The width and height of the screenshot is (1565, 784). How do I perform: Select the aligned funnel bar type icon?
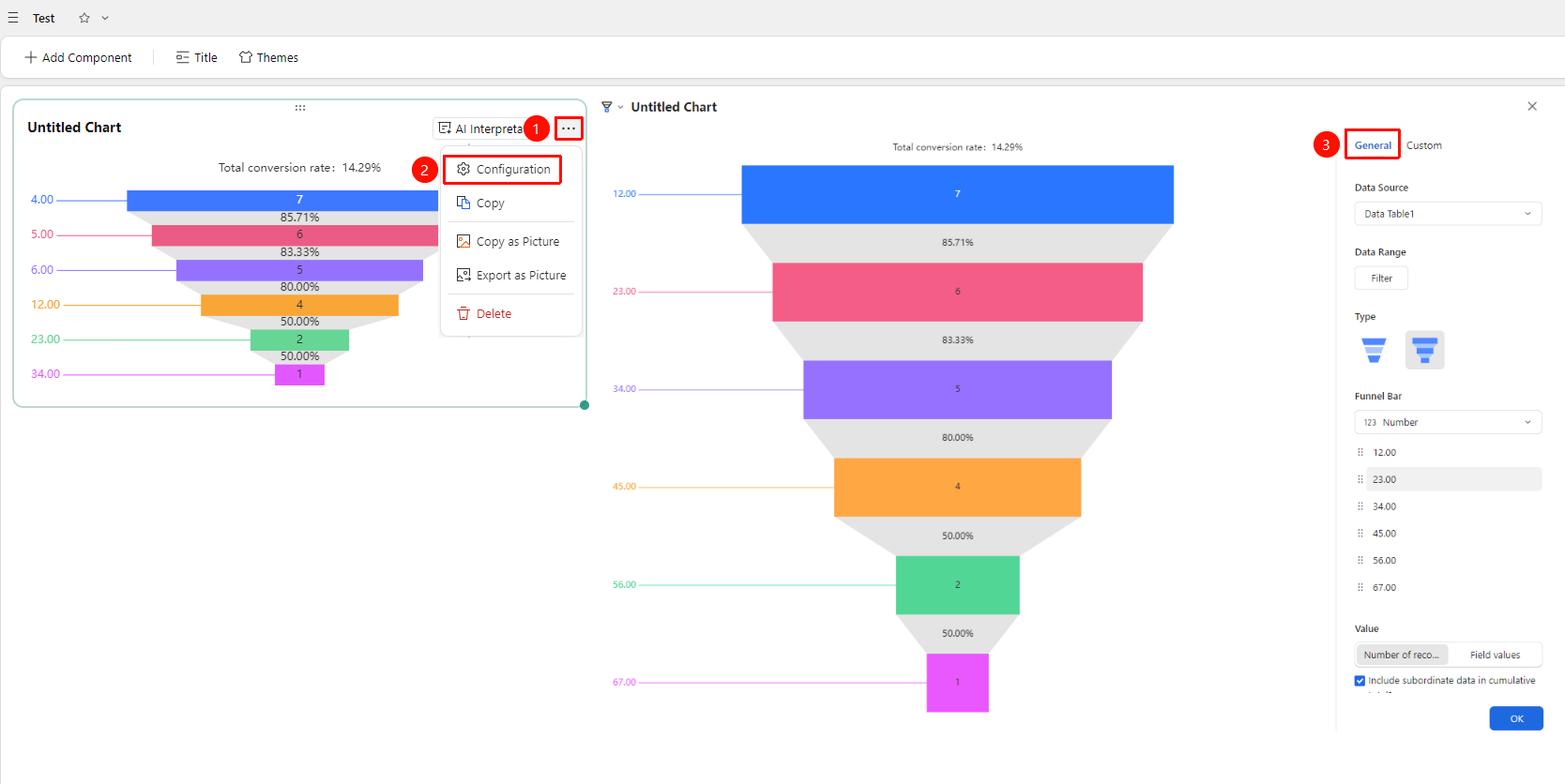[x=1425, y=350]
